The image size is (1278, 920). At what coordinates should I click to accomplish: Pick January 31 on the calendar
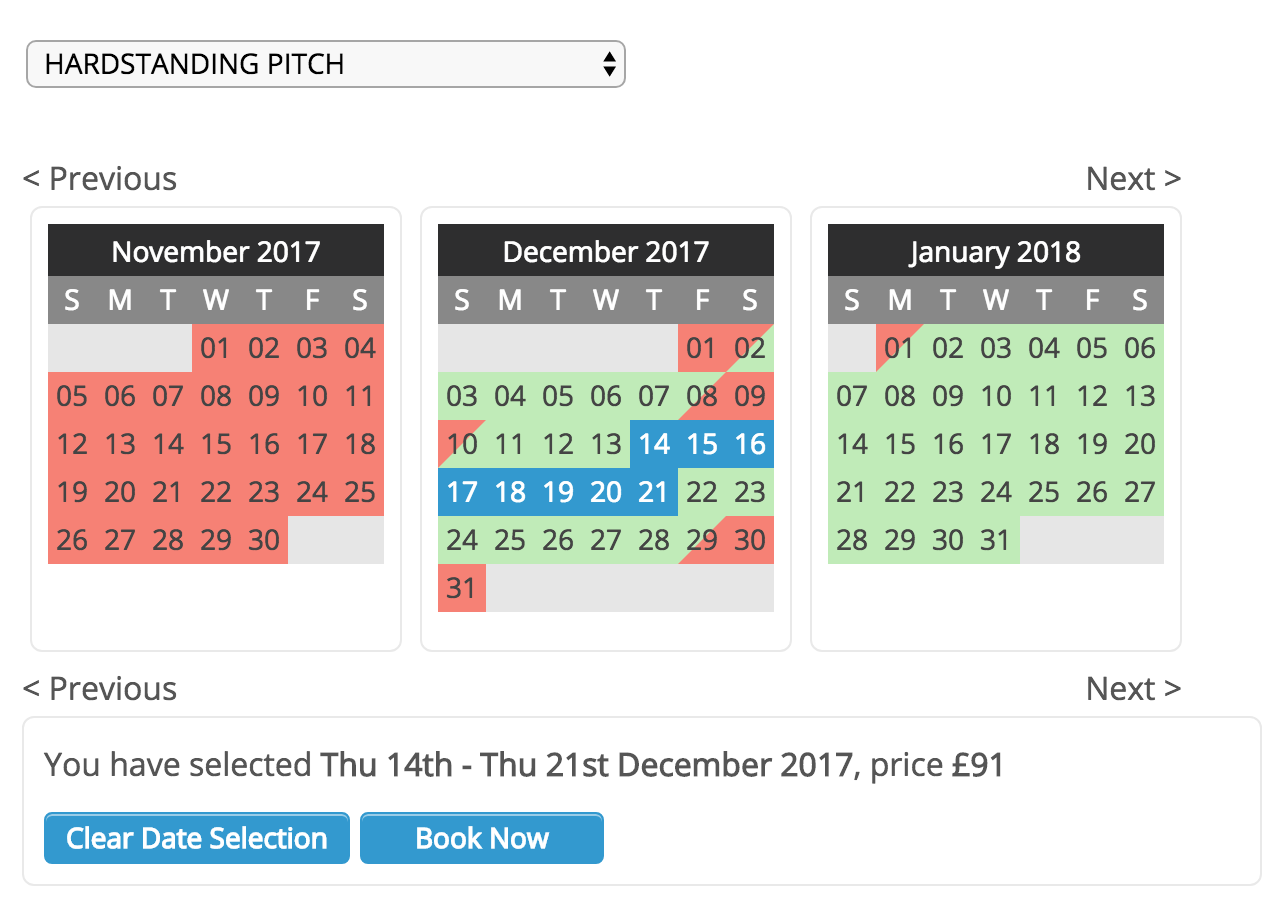pos(996,540)
